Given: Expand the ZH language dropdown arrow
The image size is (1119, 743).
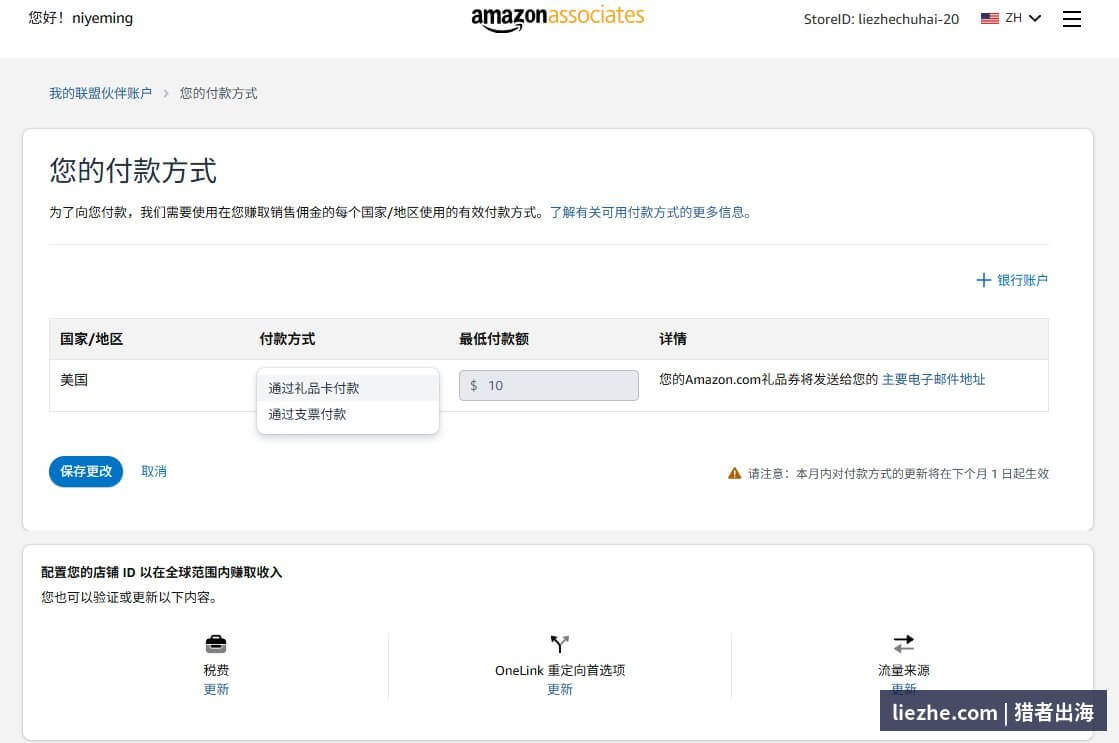Looking at the screenshot, I should 1035,18.
